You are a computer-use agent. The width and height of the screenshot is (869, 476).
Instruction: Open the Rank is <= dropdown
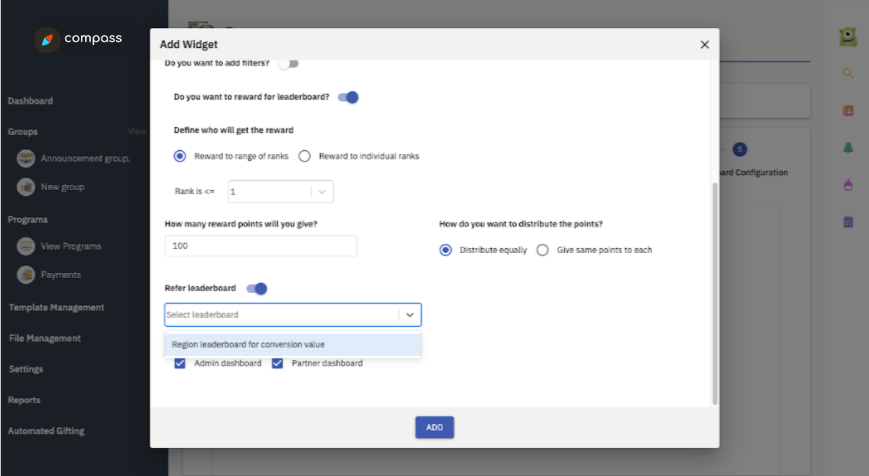click(x=280, y=192)
